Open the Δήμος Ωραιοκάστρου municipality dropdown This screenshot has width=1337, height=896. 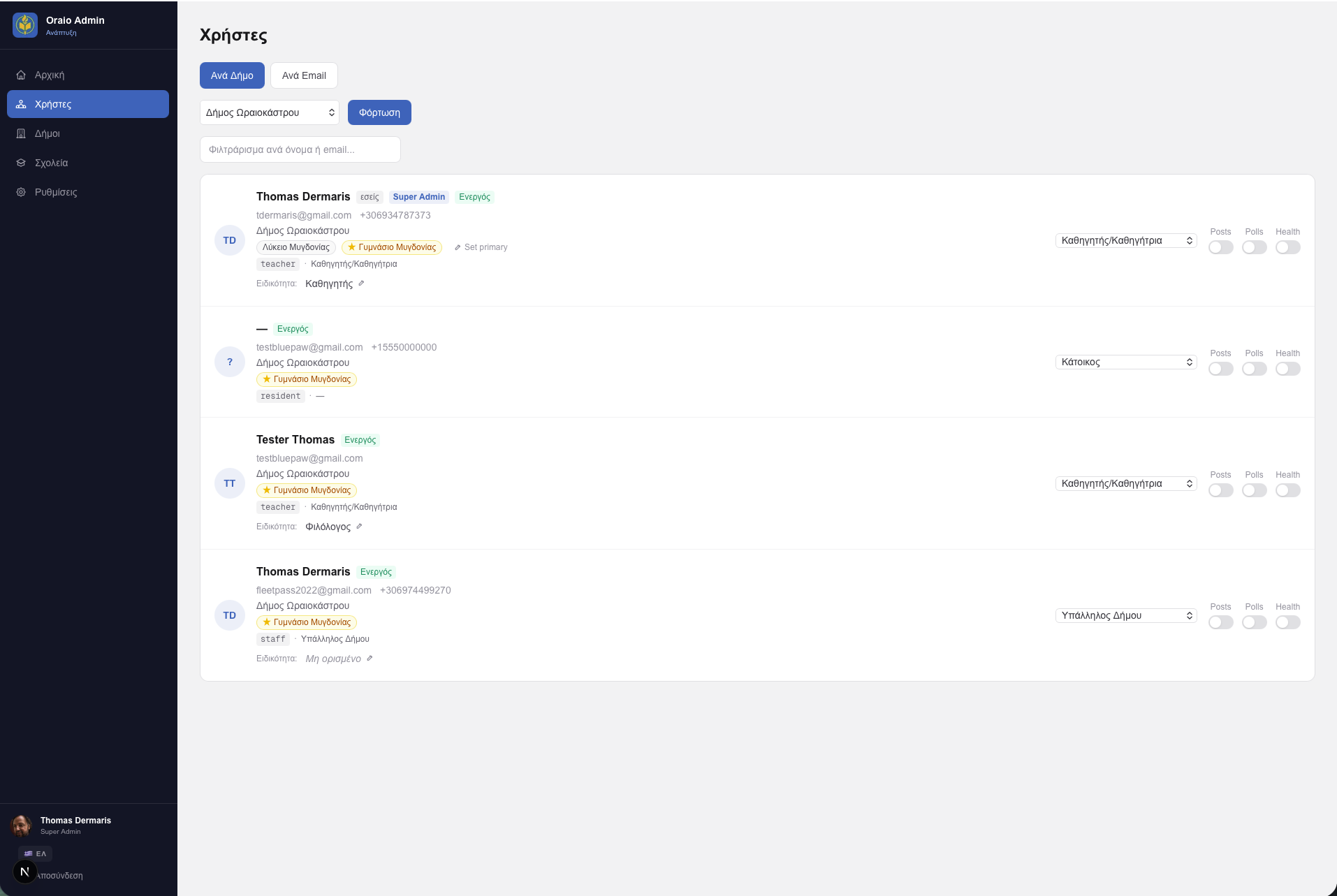point(270,112)
